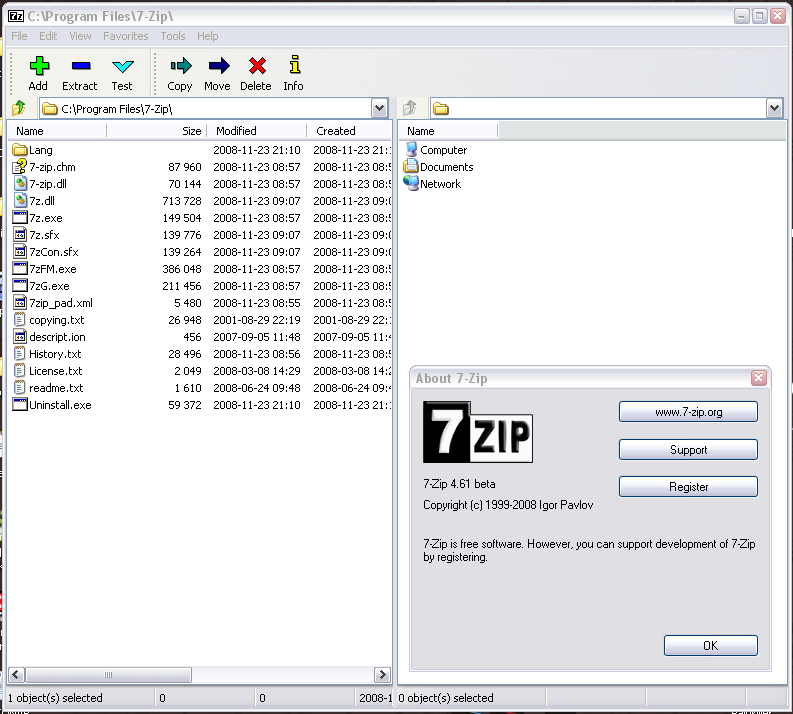Select the Computer icon in right panel
Screen dimensions: 793x714
(x=411, y=150)
